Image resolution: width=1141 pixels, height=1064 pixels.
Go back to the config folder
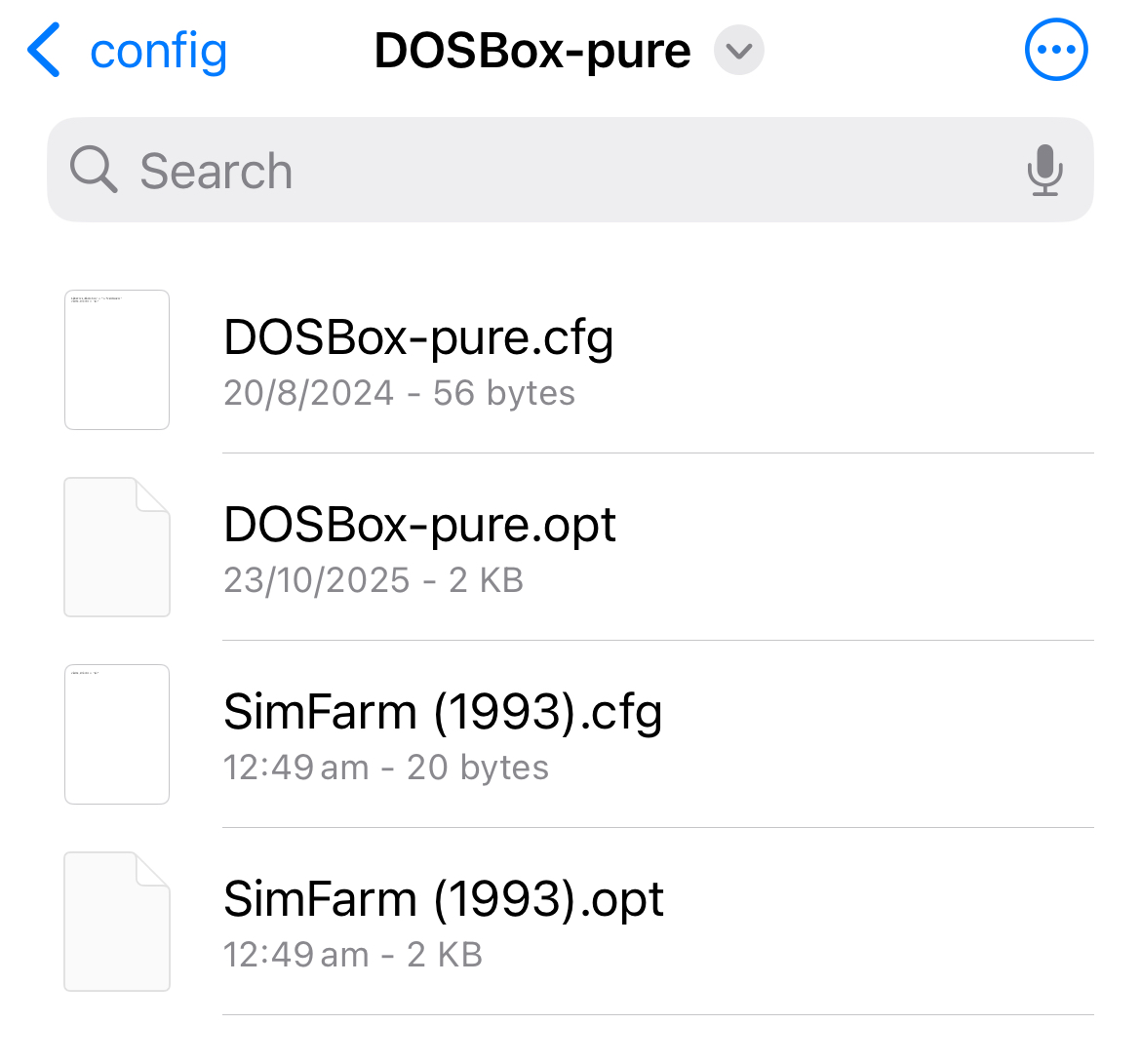tap(158, 51)
